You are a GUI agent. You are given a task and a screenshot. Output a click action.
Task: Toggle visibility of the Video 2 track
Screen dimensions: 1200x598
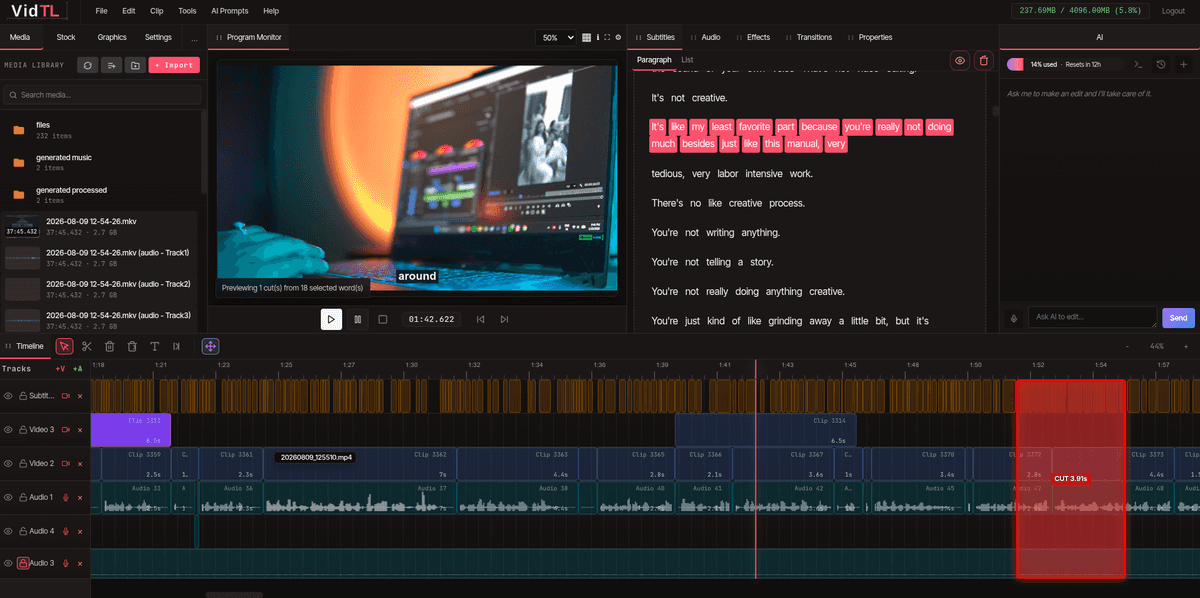tap(8, 464)
